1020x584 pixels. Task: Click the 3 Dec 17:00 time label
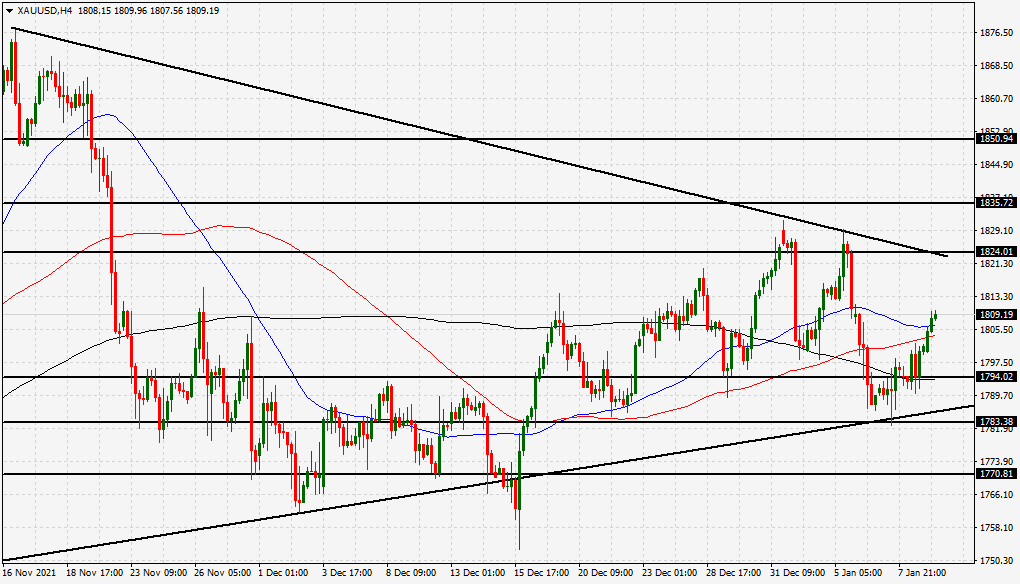347,573
